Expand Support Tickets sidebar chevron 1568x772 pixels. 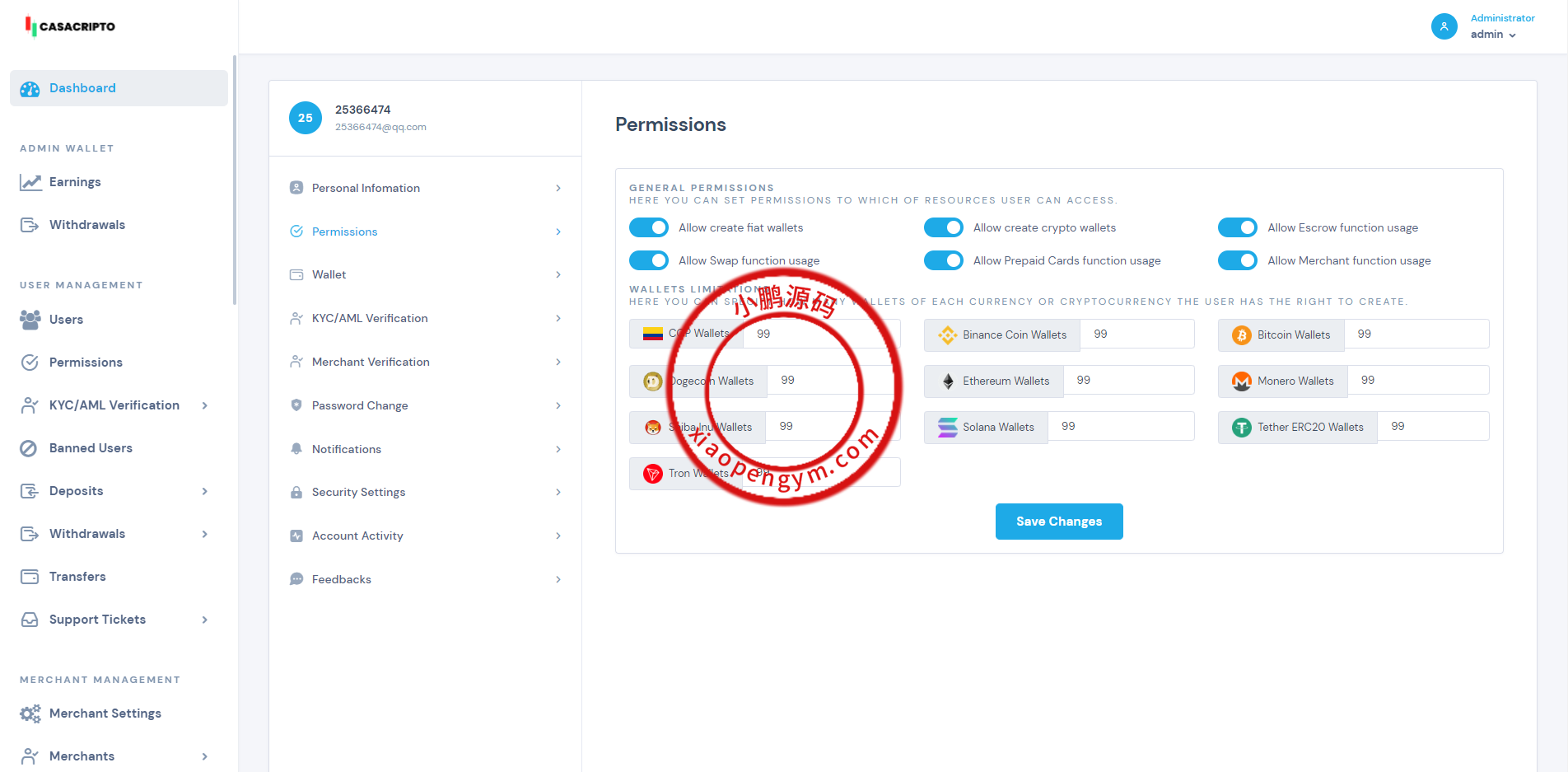205,620
